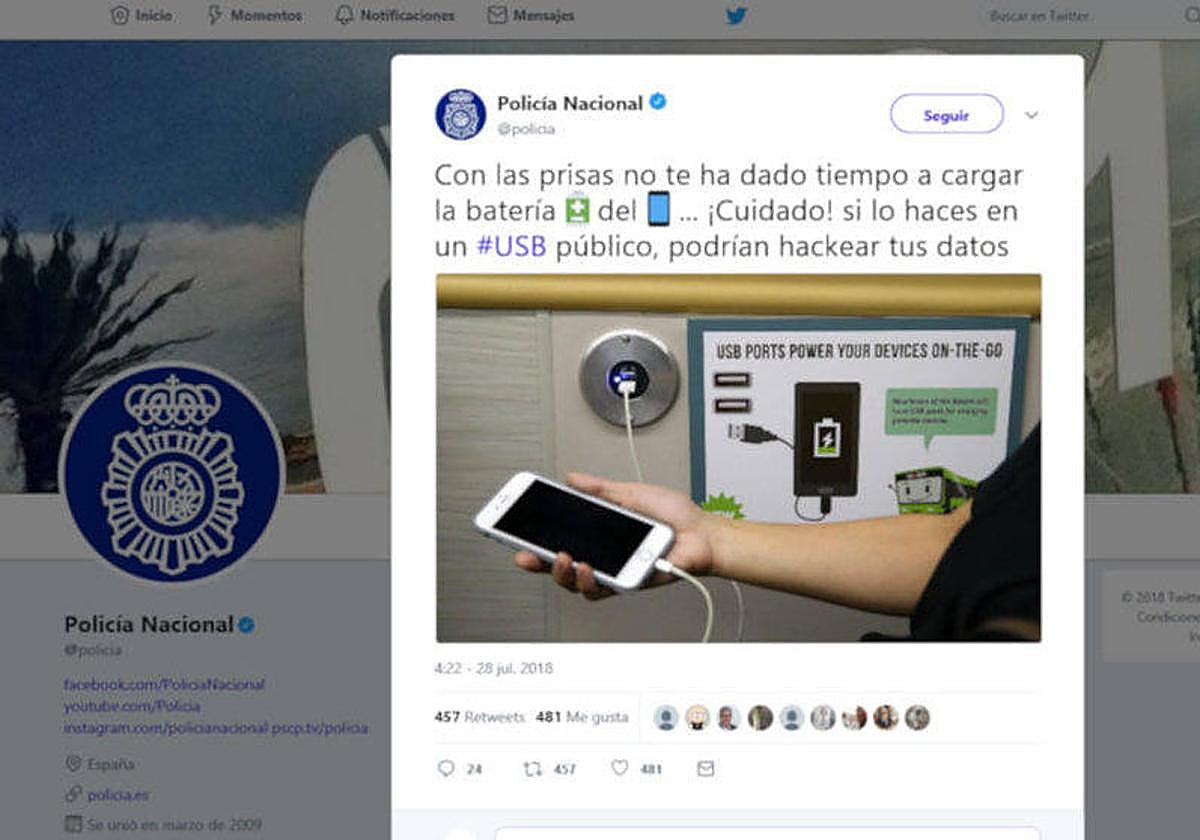
Task: Go to Inicio in the top navigation
Action: point(141,16)
